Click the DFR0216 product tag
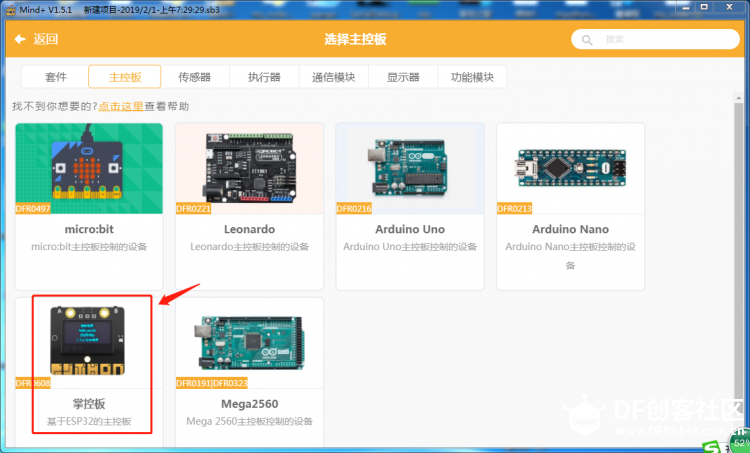The height and width of the screenshot is (453, 750). [354, 209]
